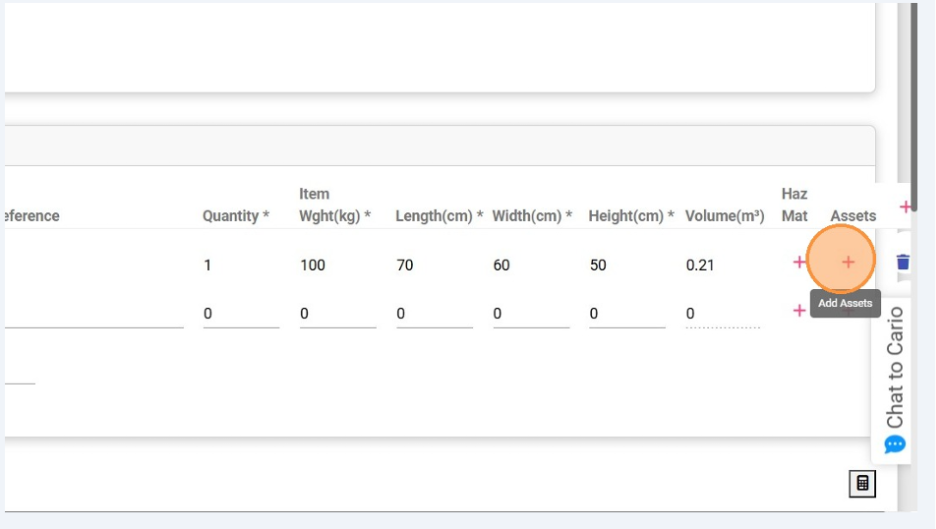The image size is (936, 529).
Task: Click the first row weight value 100
Action: [312, 265]
